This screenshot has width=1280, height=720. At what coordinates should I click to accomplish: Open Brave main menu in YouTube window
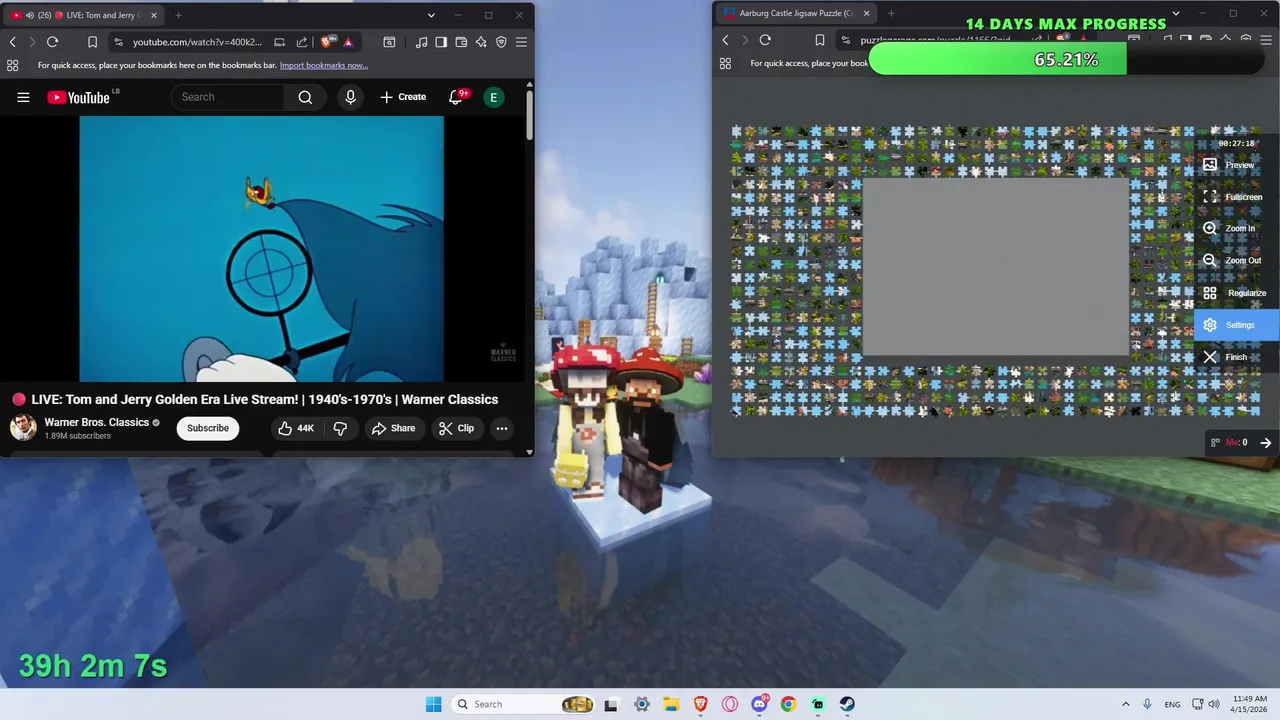[521, 42]
